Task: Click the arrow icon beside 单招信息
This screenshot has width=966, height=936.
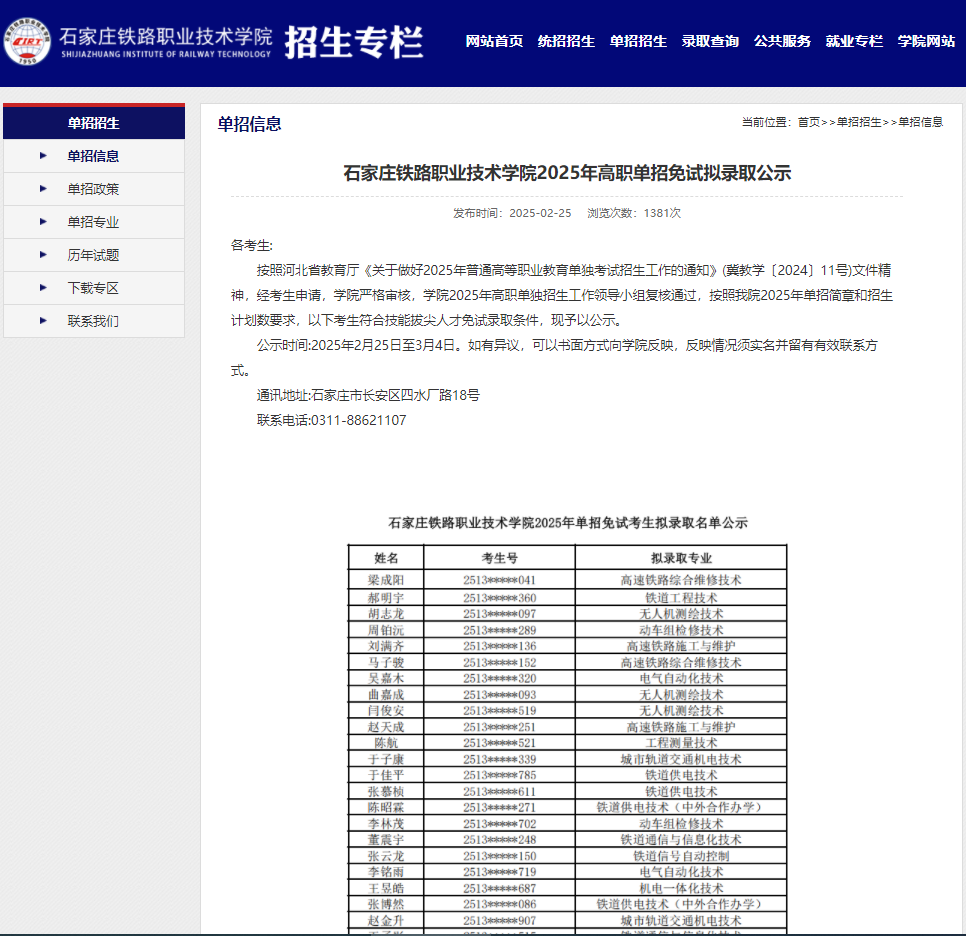Action: coord(41,155)
